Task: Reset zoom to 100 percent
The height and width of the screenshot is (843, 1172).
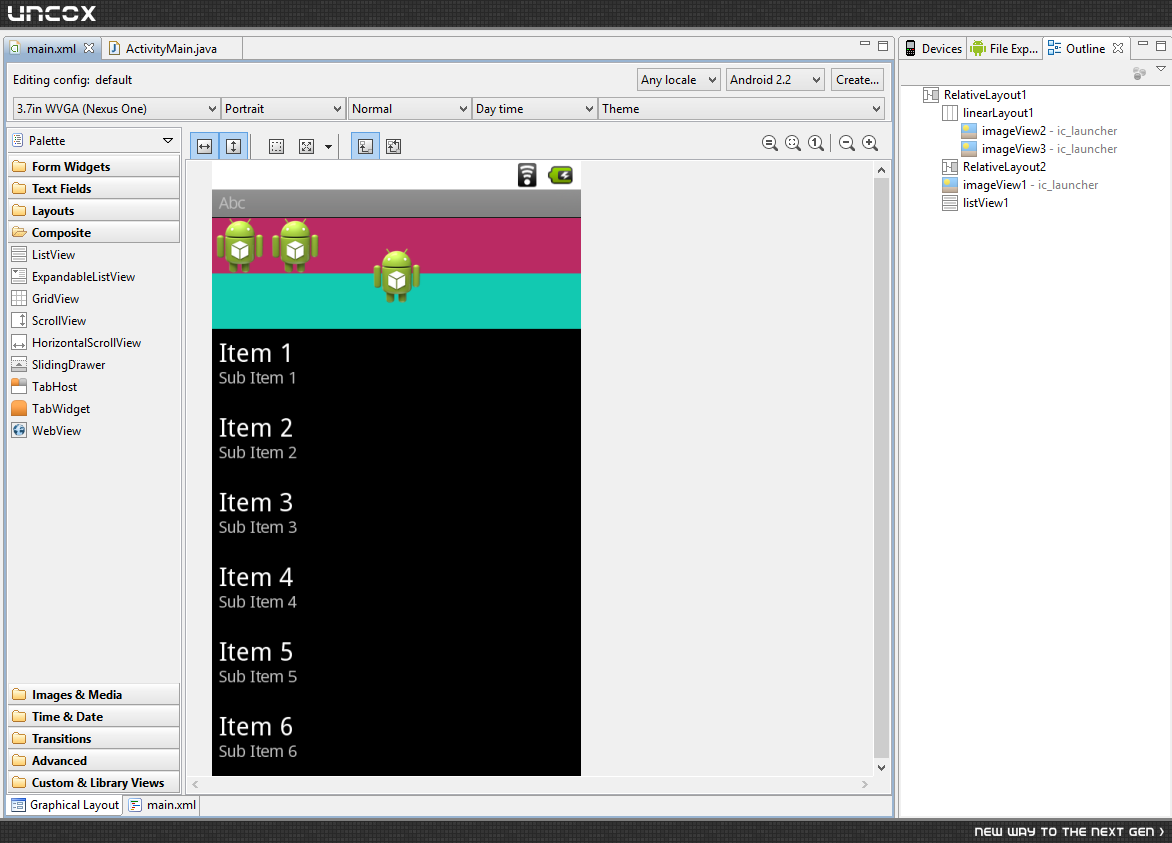Action: [816, 143]
